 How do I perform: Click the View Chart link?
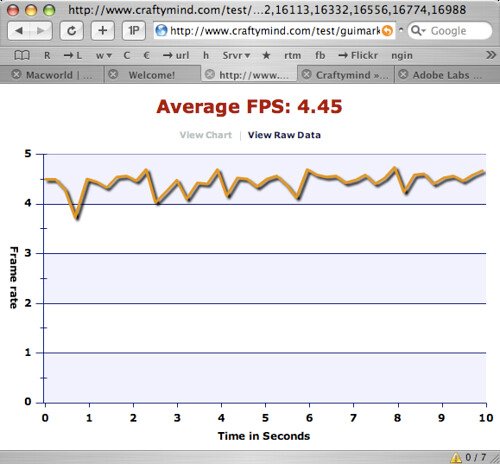206,135
